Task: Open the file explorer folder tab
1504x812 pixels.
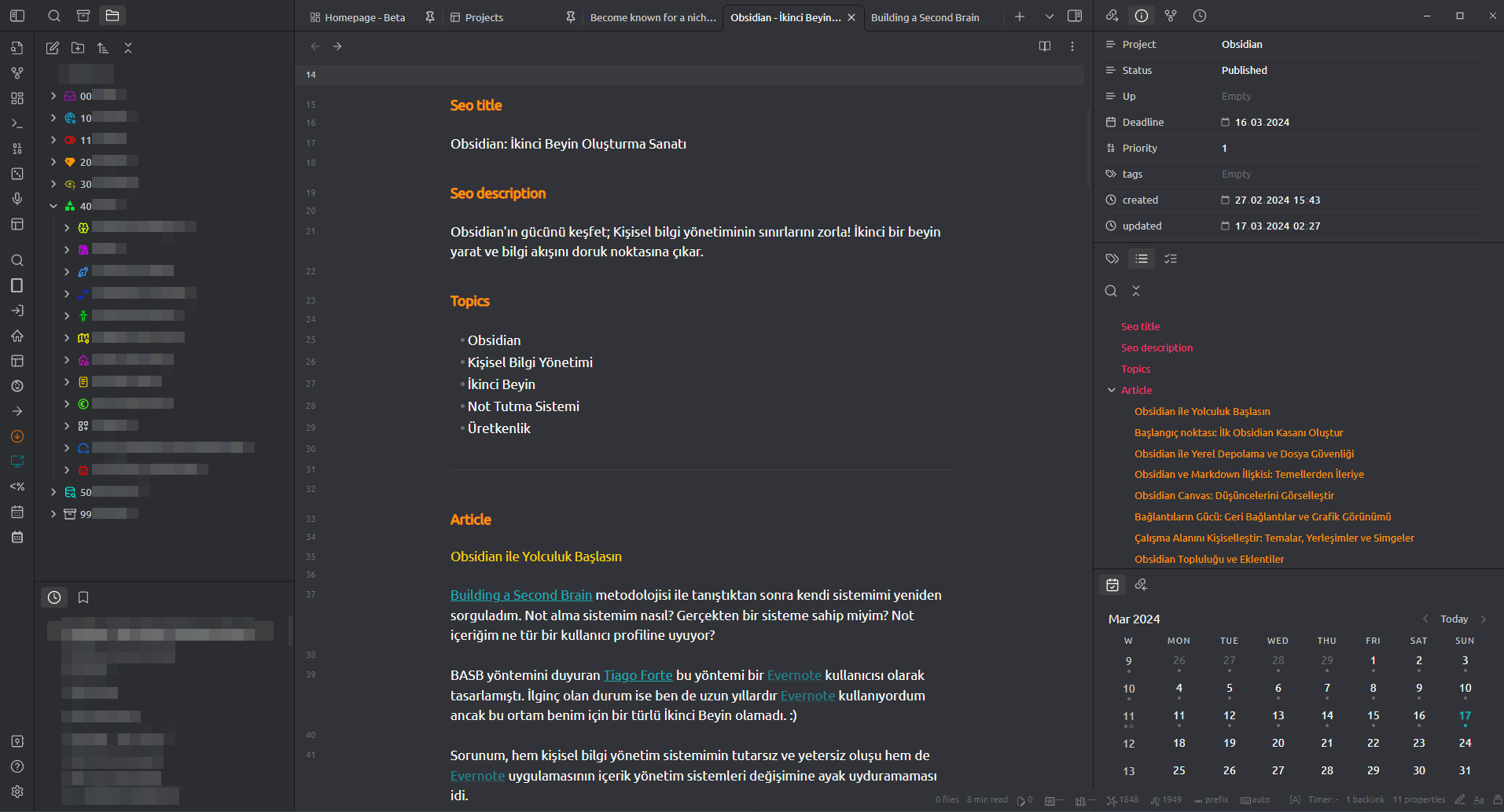Action: coord(112,16)
